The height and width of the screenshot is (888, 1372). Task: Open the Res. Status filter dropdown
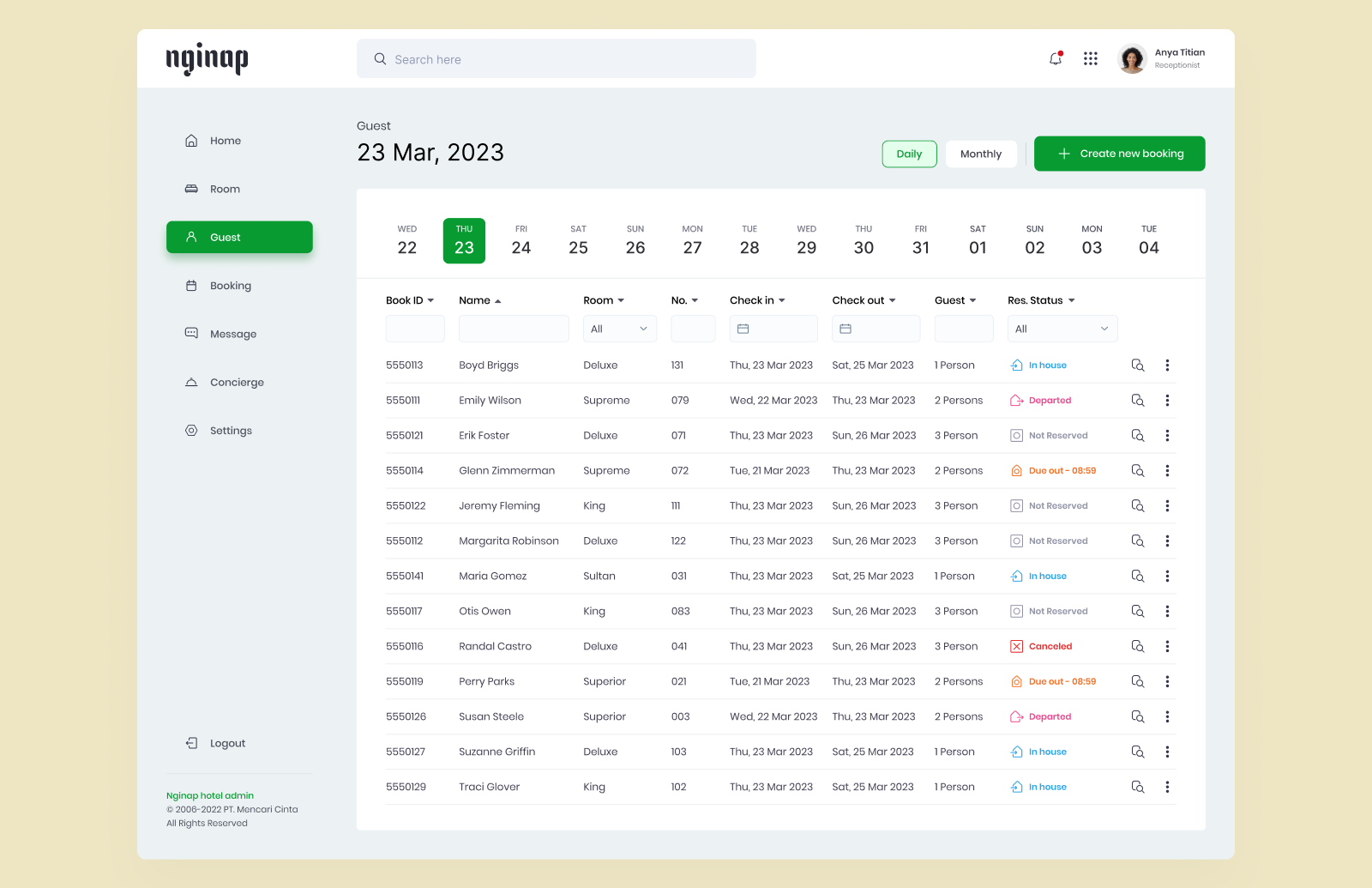coord(1062,329)
